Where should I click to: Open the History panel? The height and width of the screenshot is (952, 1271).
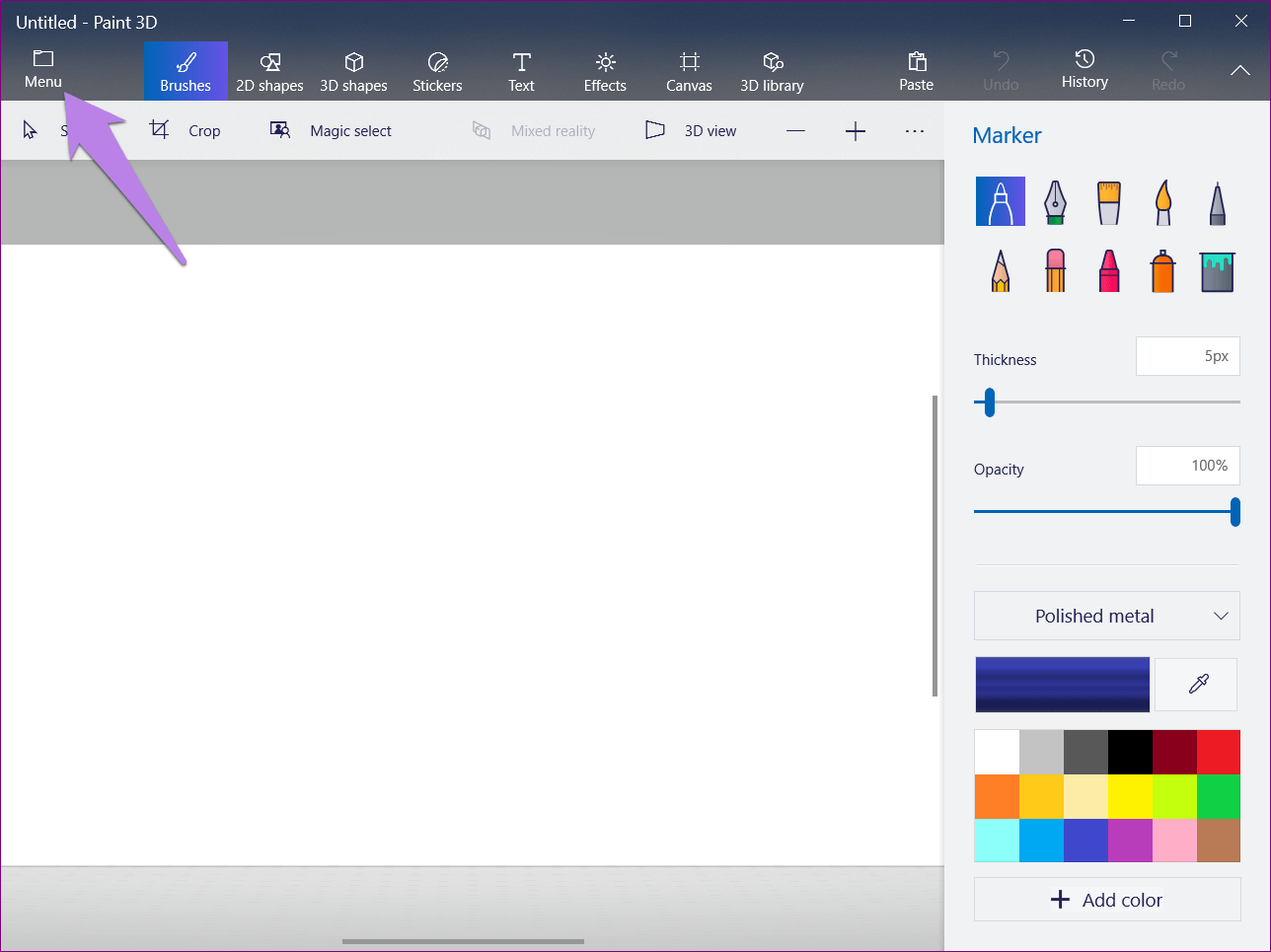[1084, 70]
